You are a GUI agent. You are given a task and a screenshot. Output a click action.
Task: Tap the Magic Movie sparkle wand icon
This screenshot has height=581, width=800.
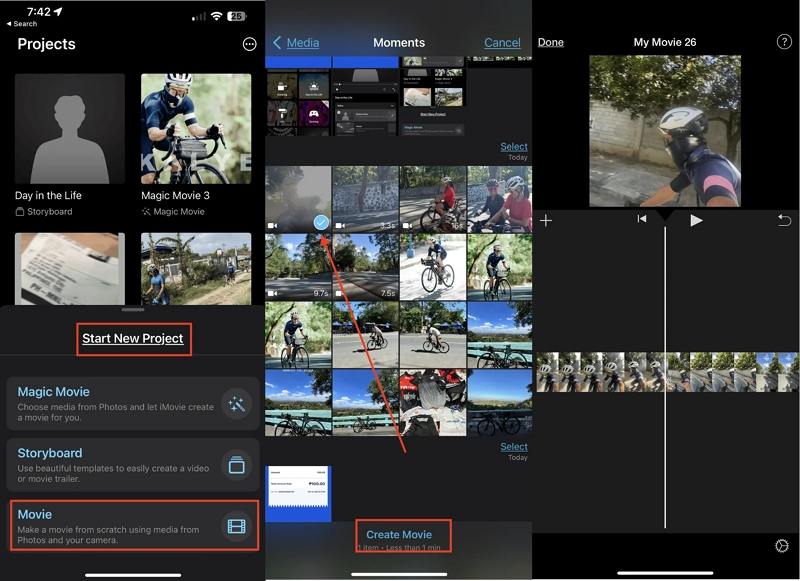pos(237,405)
